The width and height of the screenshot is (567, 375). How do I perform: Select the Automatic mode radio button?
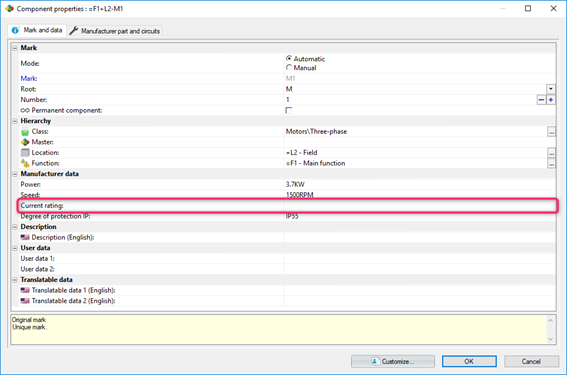289,58
